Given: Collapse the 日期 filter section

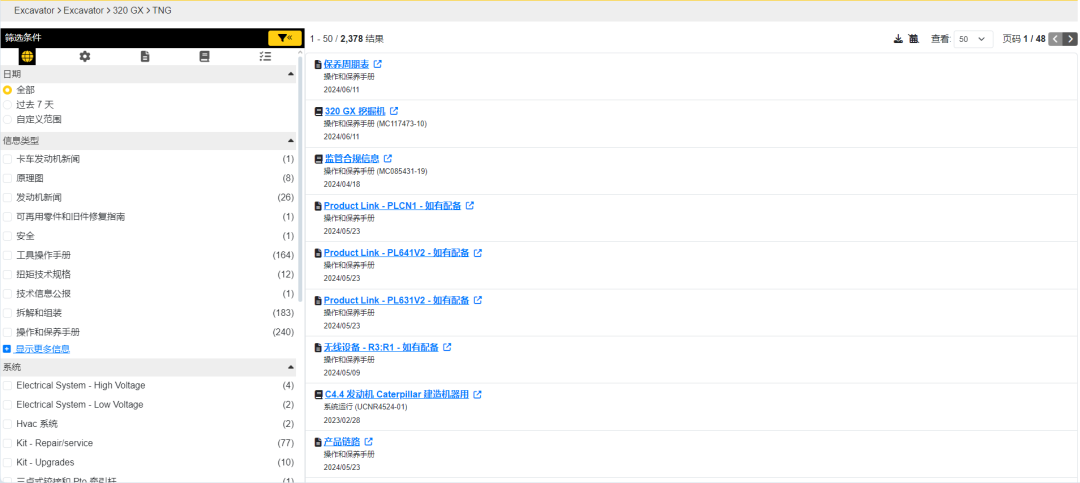Looking at the screenshot, I should [x=290, y=74].
